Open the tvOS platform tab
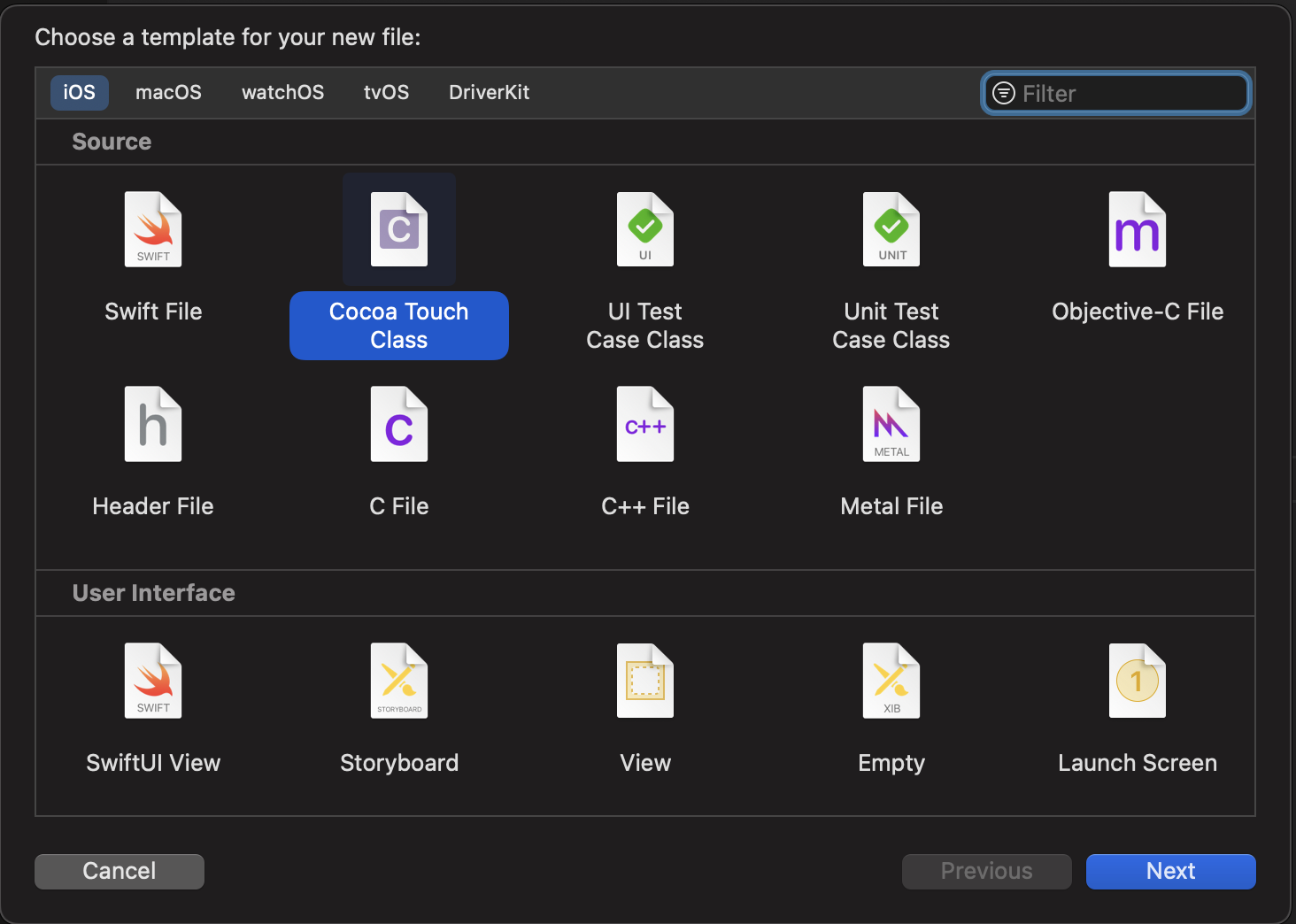Image resolution: width=1296 pixels, height=924 pixels. pos(386,92)
